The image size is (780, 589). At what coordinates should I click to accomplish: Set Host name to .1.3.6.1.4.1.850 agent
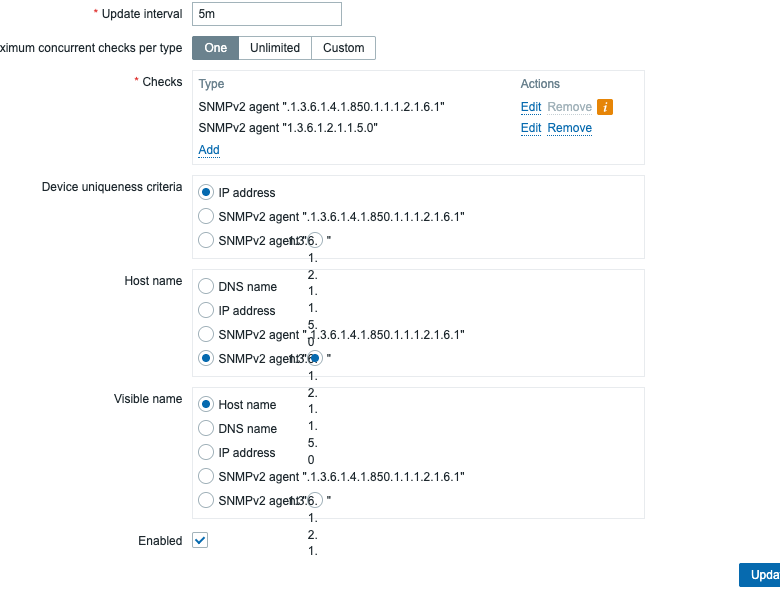[x=206, y=334]
